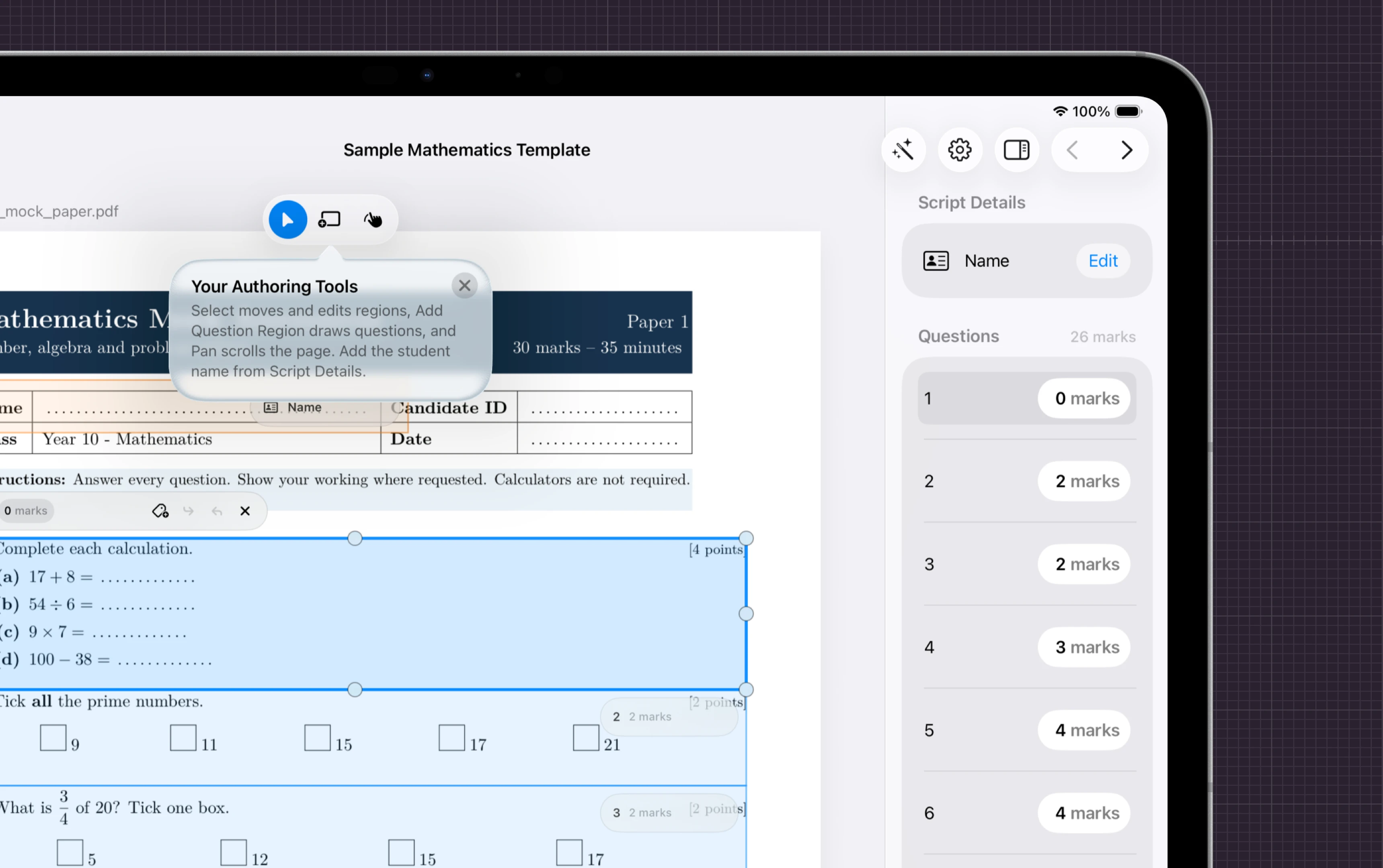
Task: Click the 0 marks badge on region toolbar
Action: click(26, 511)
